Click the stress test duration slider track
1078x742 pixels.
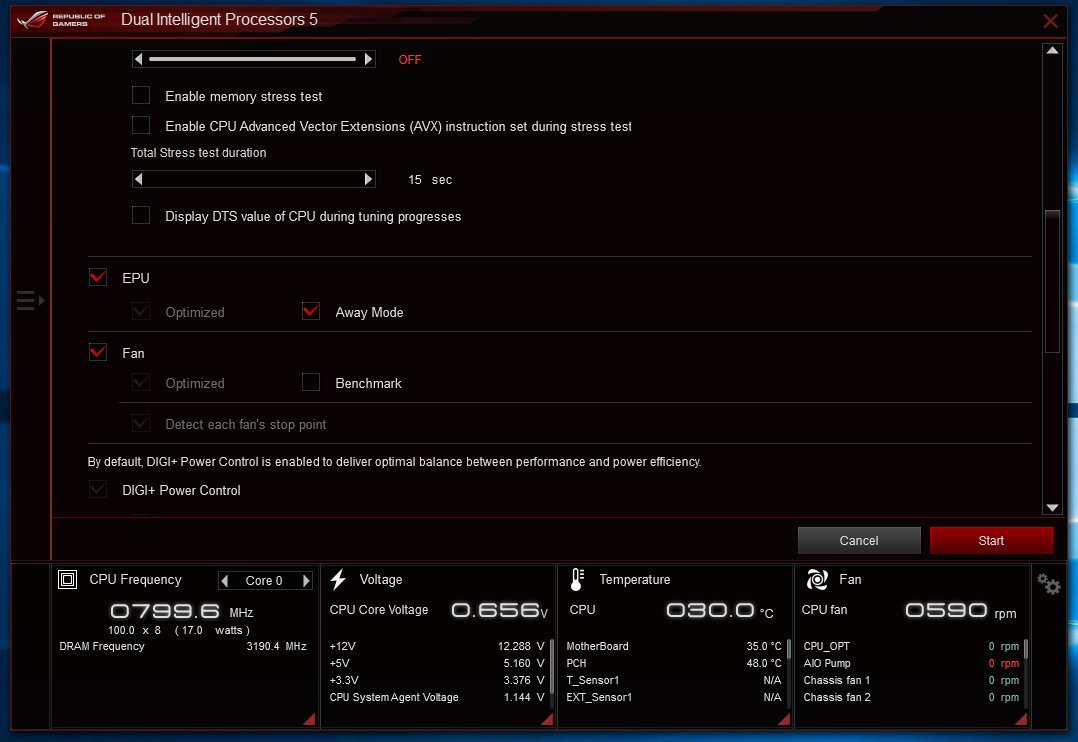(x=253, y=179)
